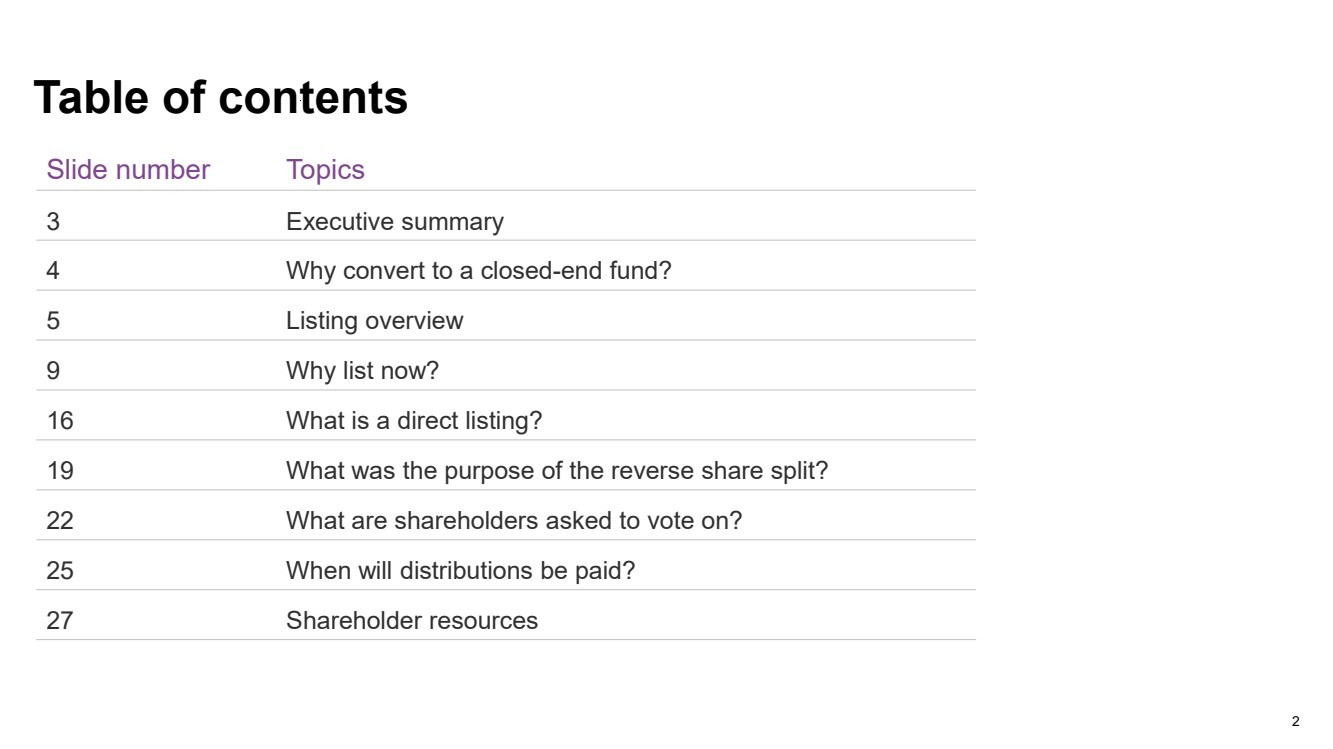Select slide number 3 in the table
The height and width of the screenshot is (749, 1333).
tap(53, 222)
